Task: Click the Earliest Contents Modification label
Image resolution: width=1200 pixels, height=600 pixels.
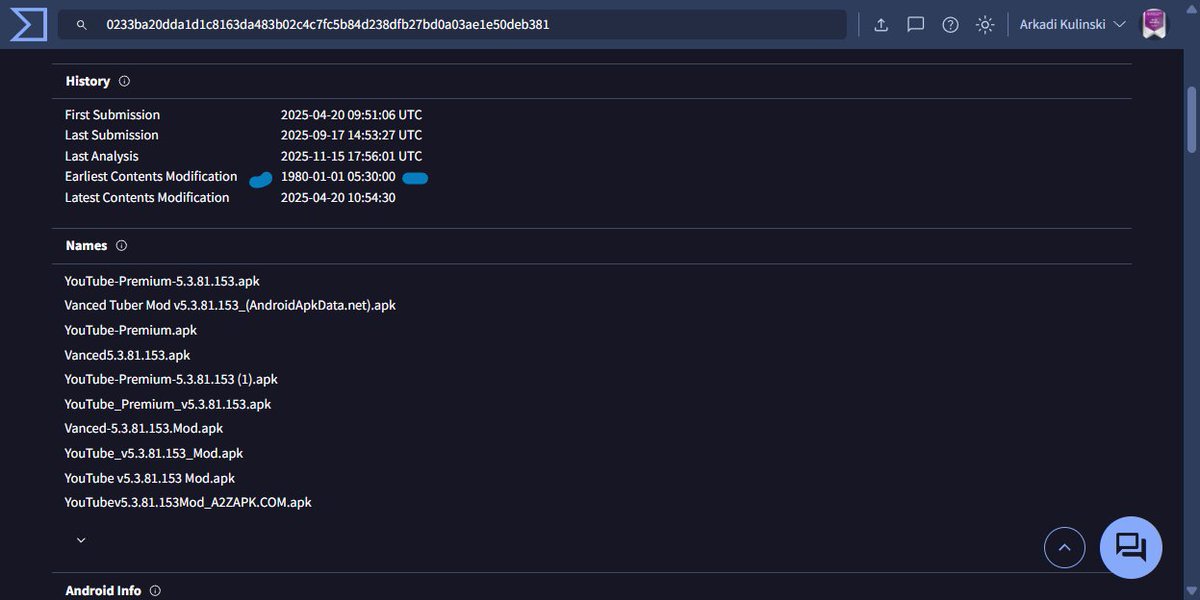Action: (151, 177)
